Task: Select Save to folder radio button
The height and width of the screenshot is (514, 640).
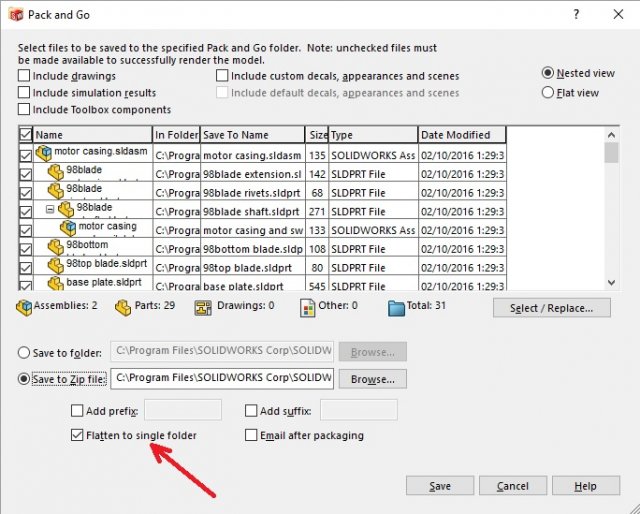Action: [24, 352]
